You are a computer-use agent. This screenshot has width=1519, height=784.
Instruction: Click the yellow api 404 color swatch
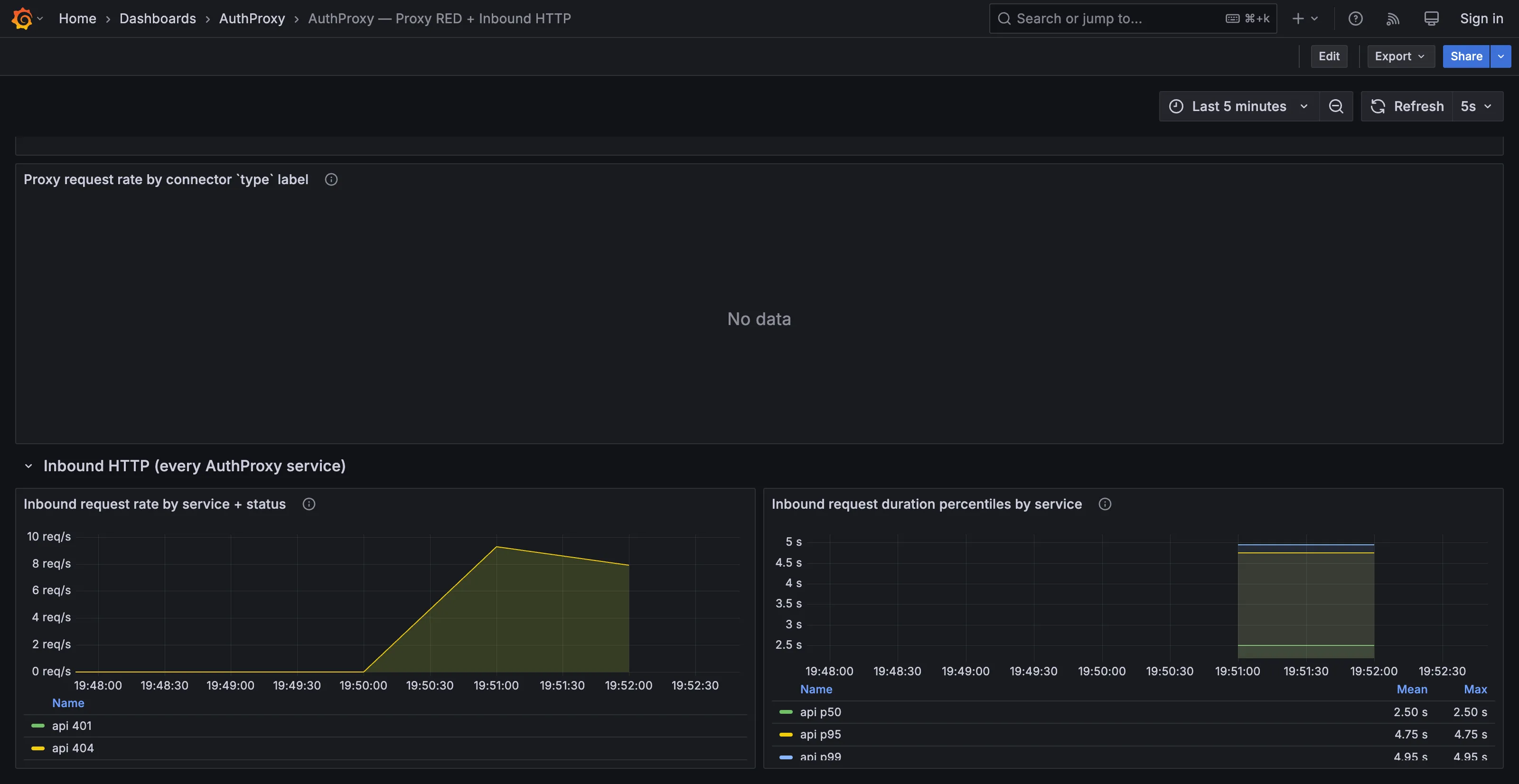(x=38, y=748)
